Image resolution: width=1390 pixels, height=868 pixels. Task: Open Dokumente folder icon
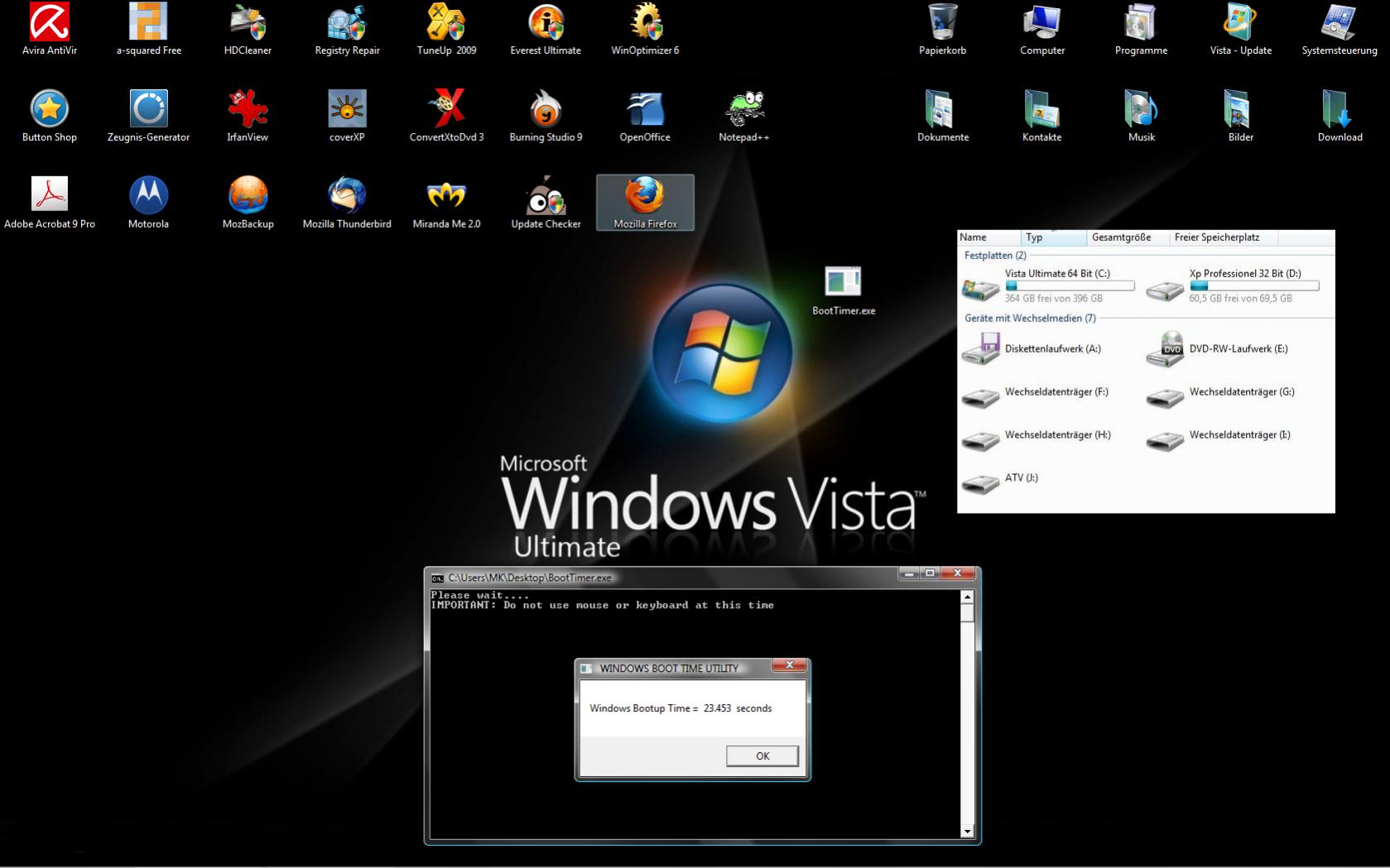(943, 116)
